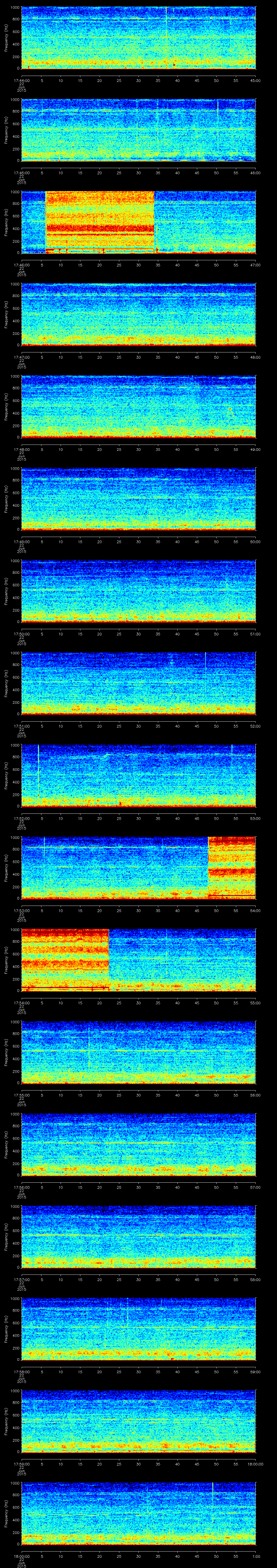
Task: Click the '17:59:00' time label
Action: tap(21, 1463)
